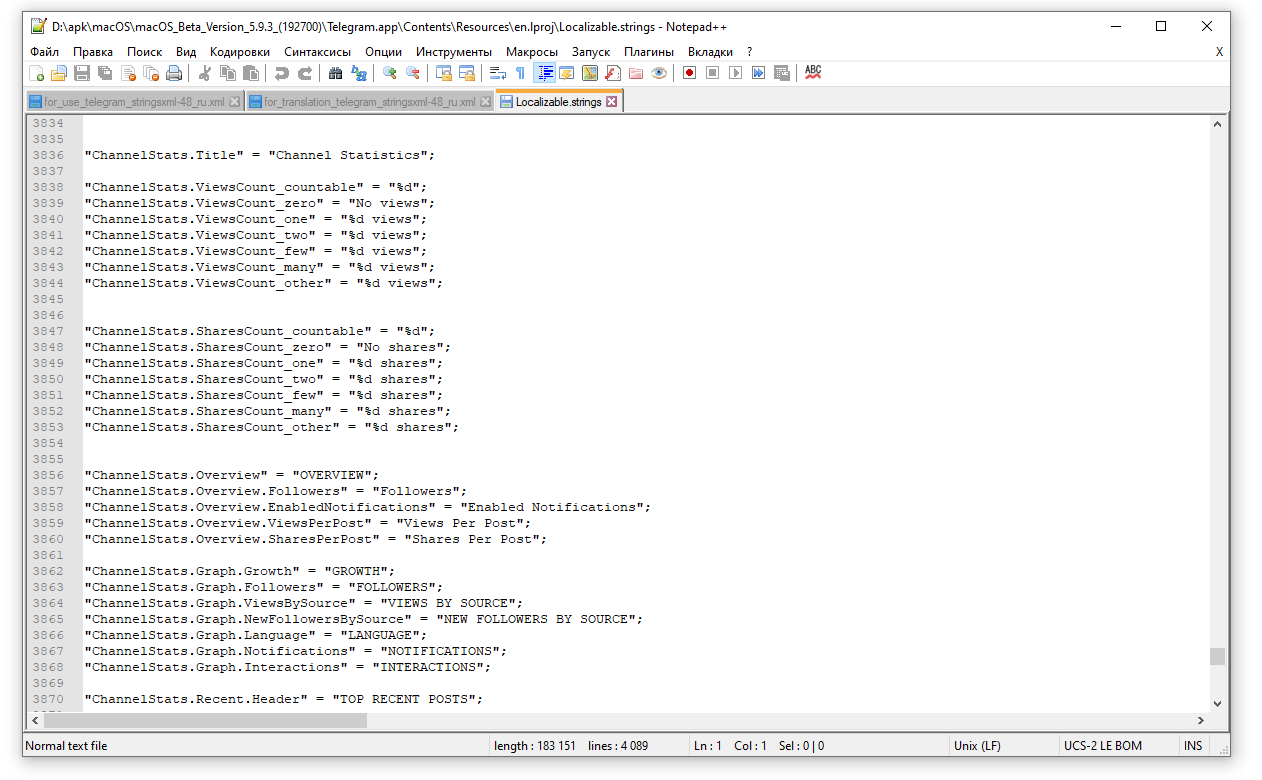Image resolution: width=1262 pixels, height=780 pixels.
Task: Open the Инструменты menu
Action: [454, 52]
